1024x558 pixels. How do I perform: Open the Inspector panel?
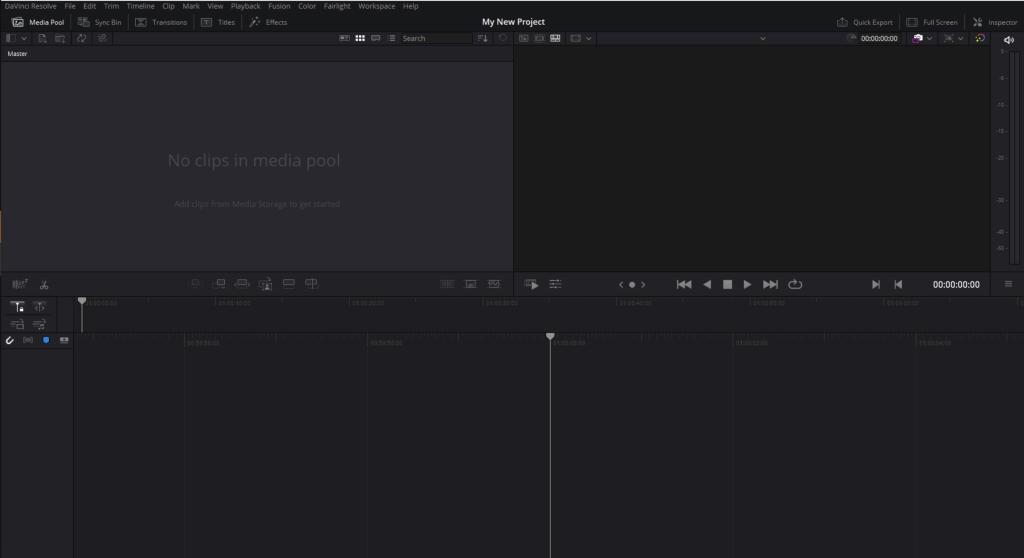(x=995, y=22)
